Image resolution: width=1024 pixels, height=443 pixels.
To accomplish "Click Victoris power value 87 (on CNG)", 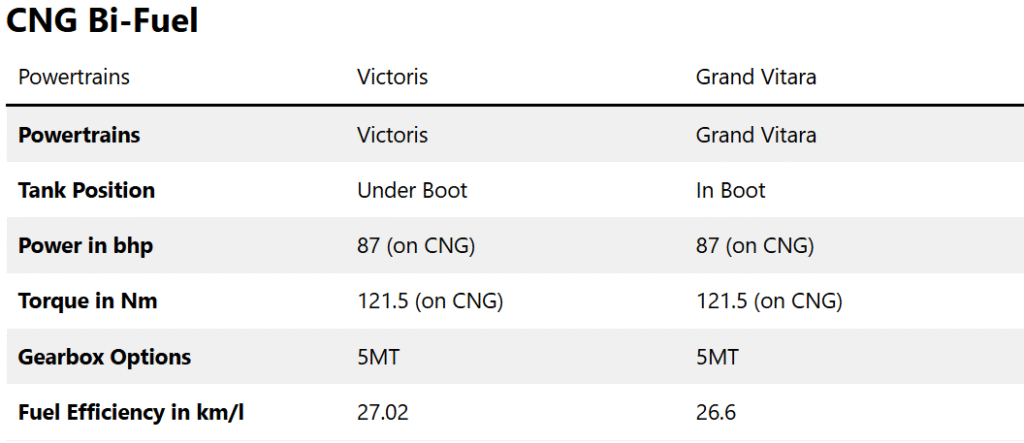I will click(x=416, y=246).
